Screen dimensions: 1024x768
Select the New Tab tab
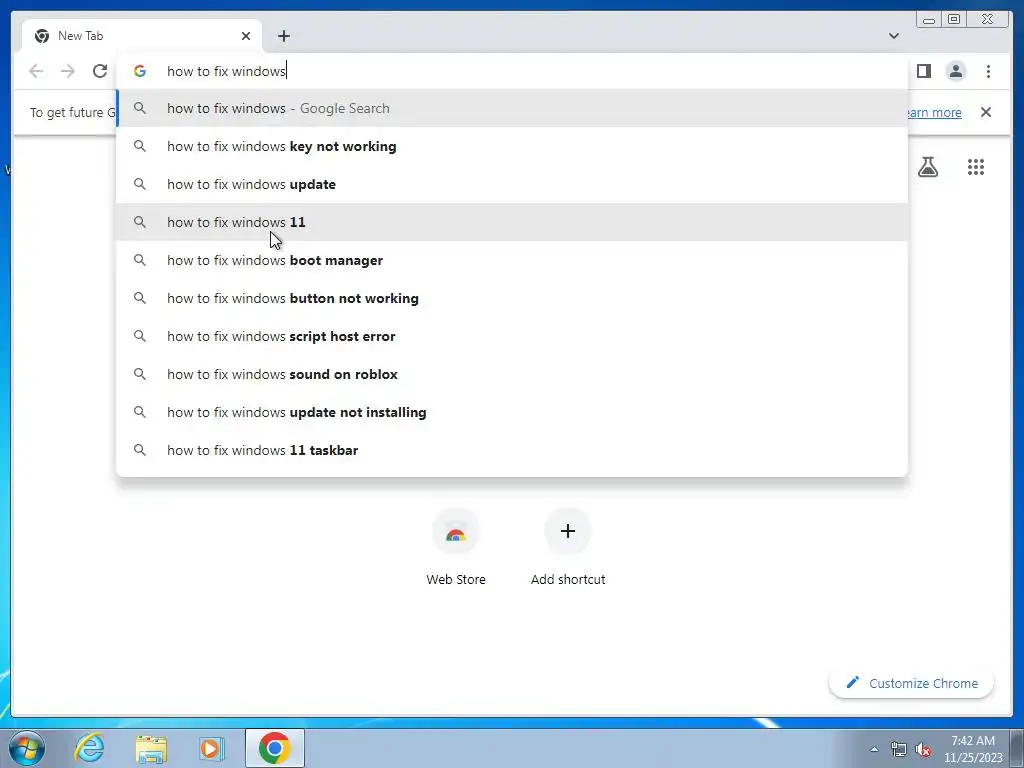[142, 36]
